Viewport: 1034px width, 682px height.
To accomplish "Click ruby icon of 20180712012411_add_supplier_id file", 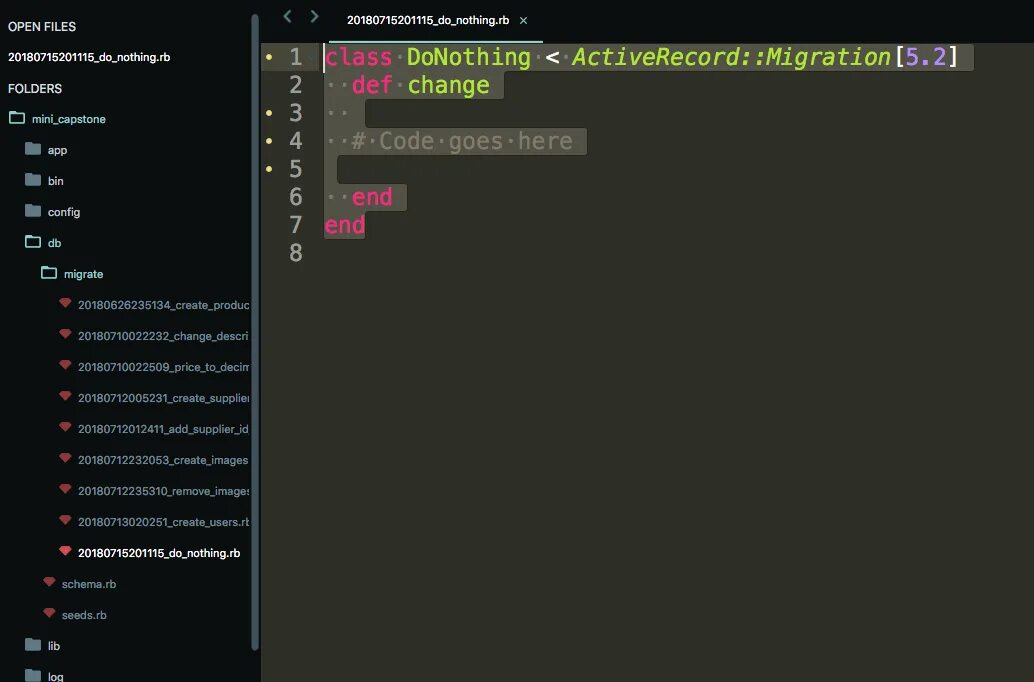I will coord(65,427).
